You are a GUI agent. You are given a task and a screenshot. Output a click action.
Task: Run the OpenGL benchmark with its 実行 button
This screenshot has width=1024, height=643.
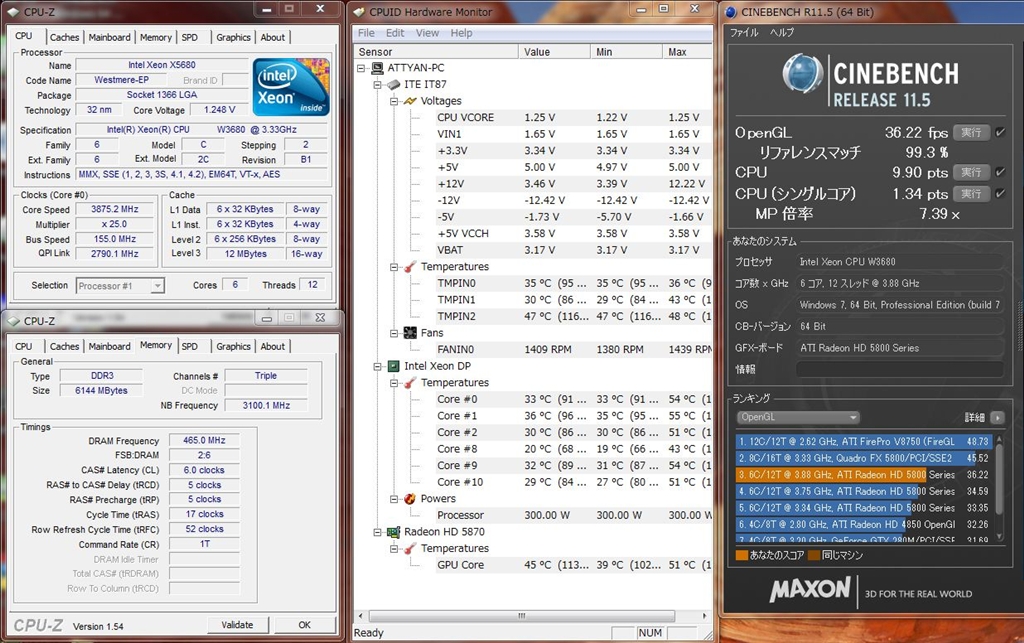tap(971, 133)
